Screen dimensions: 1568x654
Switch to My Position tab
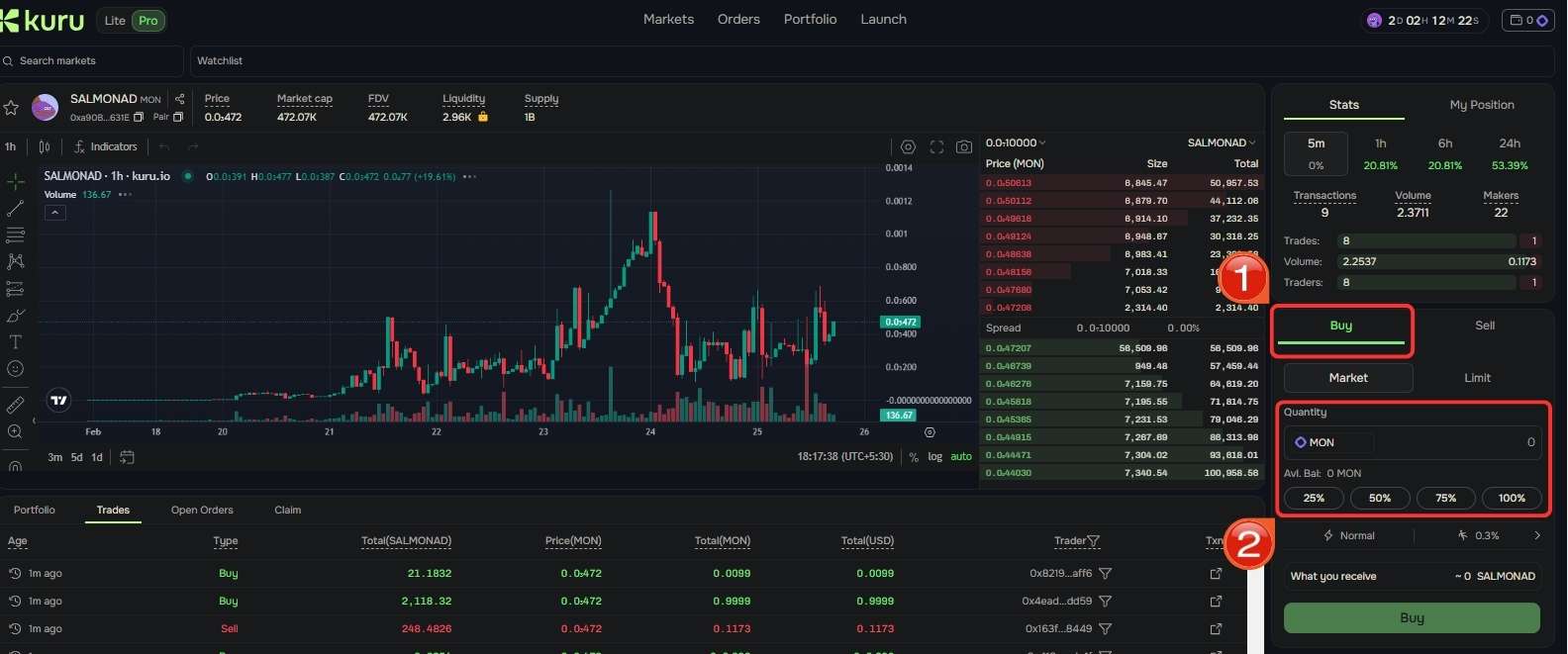1481,105
